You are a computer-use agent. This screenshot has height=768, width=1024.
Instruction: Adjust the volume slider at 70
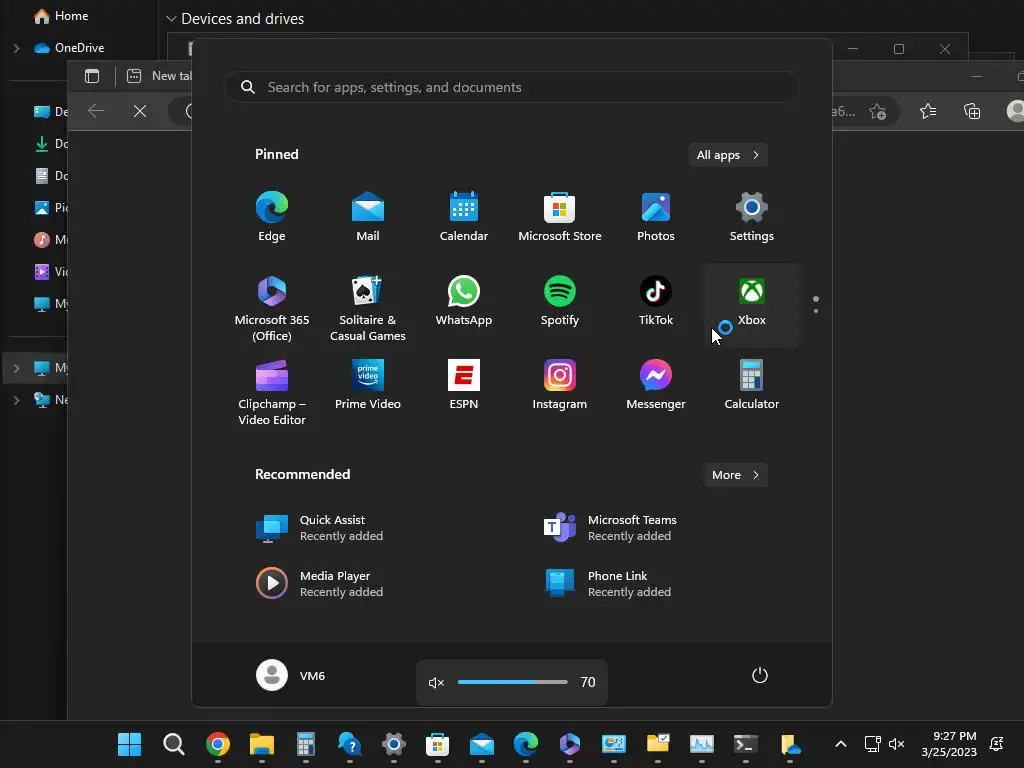[x=513, y=682]
